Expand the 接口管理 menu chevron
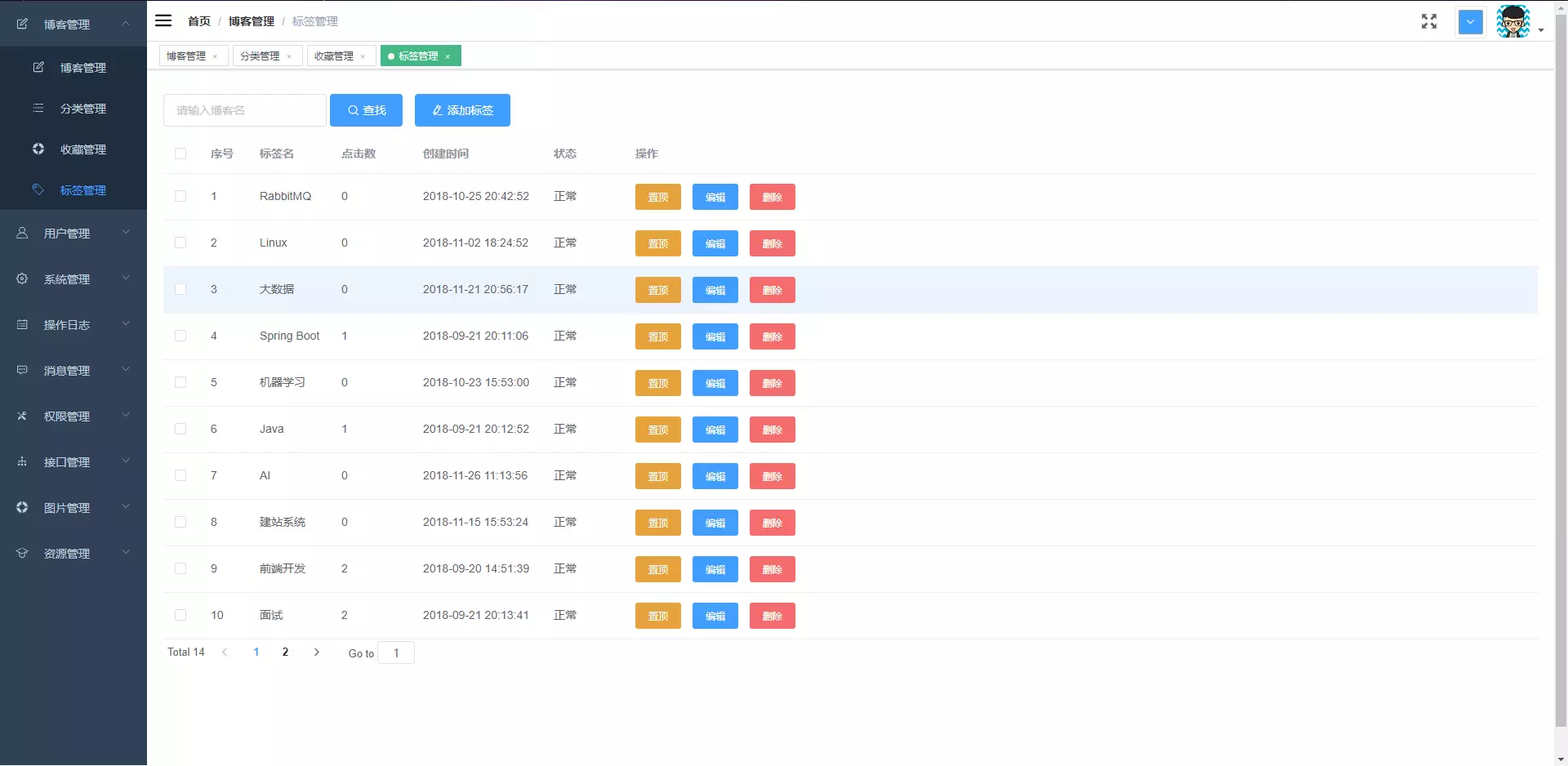Image resolution: width=1568 pixels, height=766 pixels. click(126, 461)
